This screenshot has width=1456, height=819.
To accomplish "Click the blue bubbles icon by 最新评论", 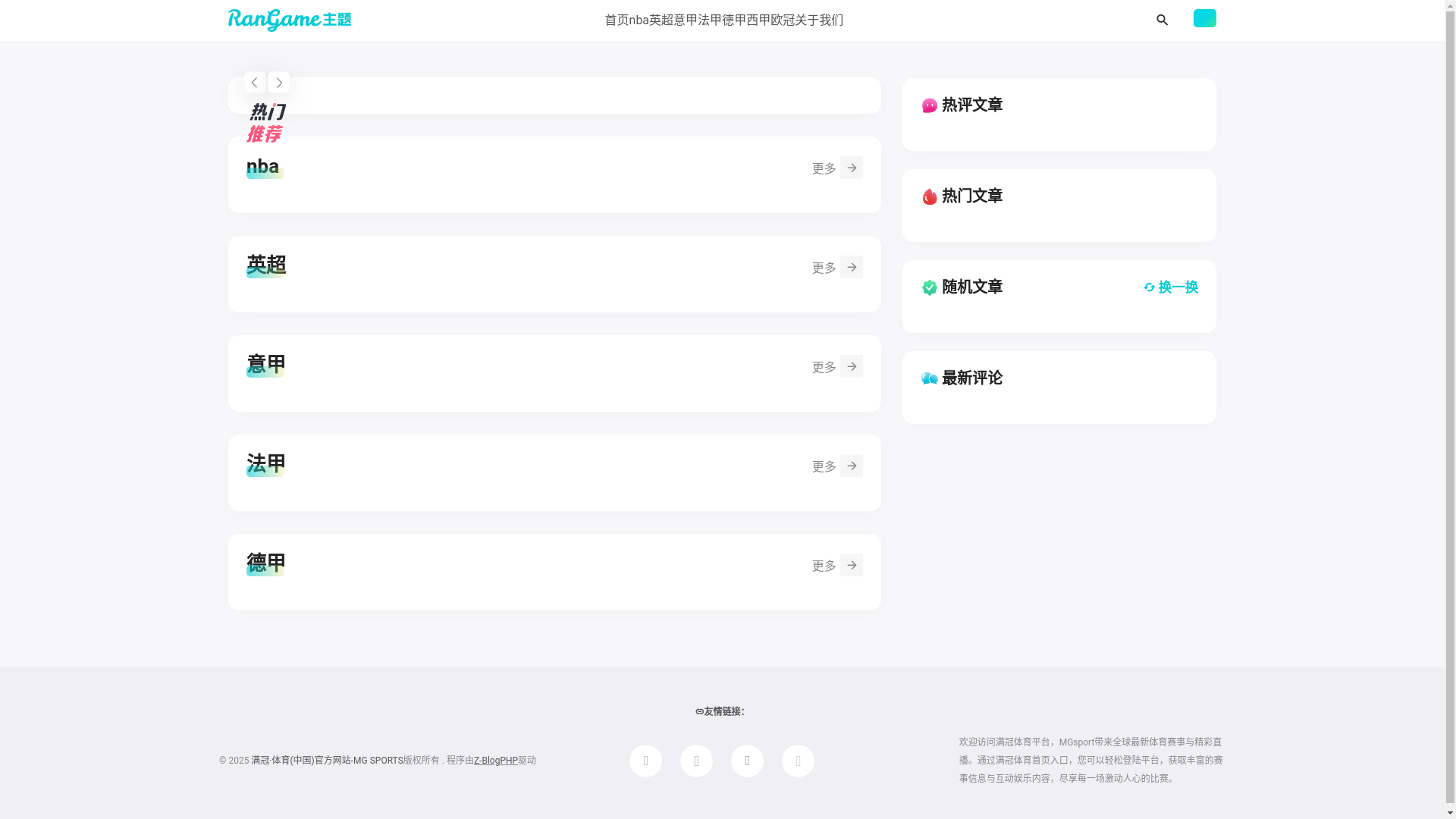I will [929, 378].
